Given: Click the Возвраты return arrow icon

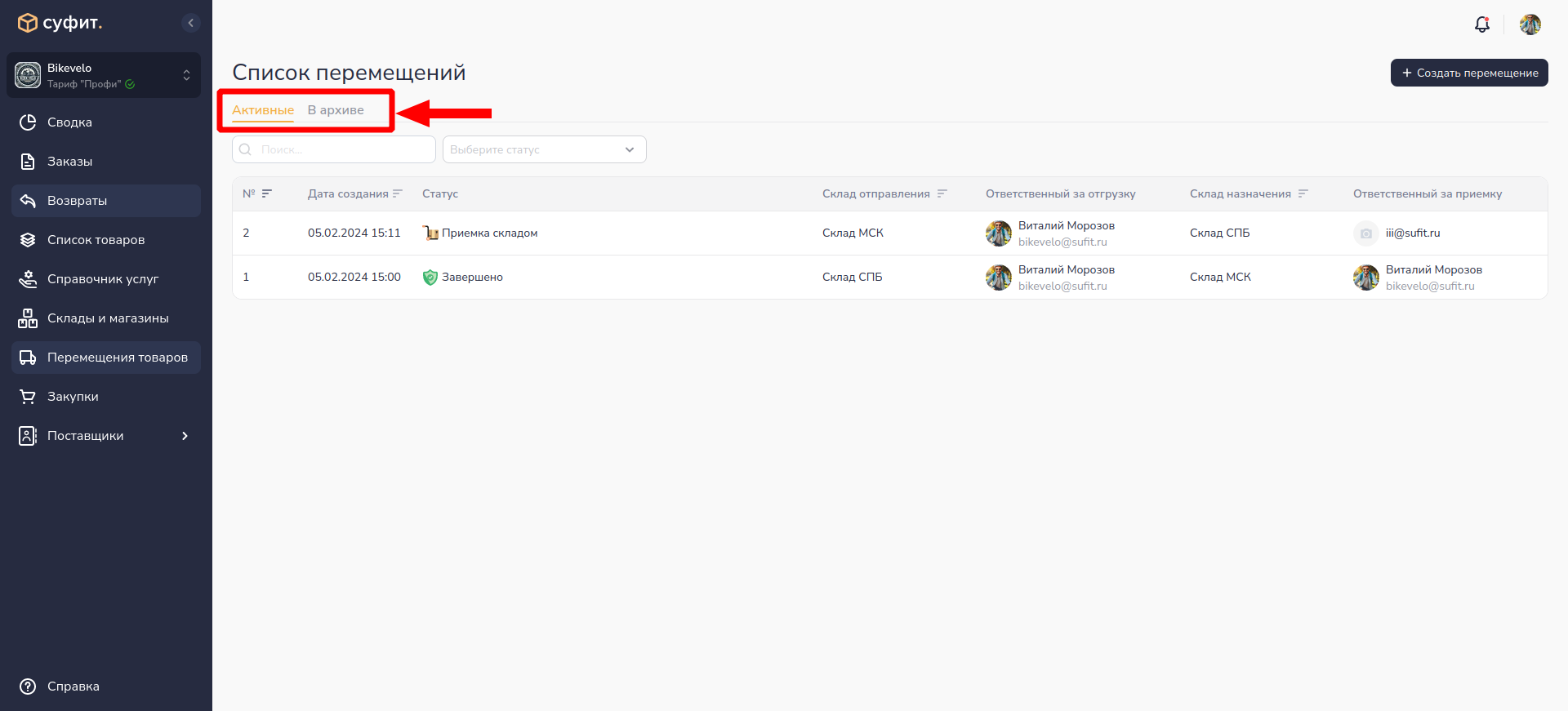Looking at the screenshot, I should [28, 201].
